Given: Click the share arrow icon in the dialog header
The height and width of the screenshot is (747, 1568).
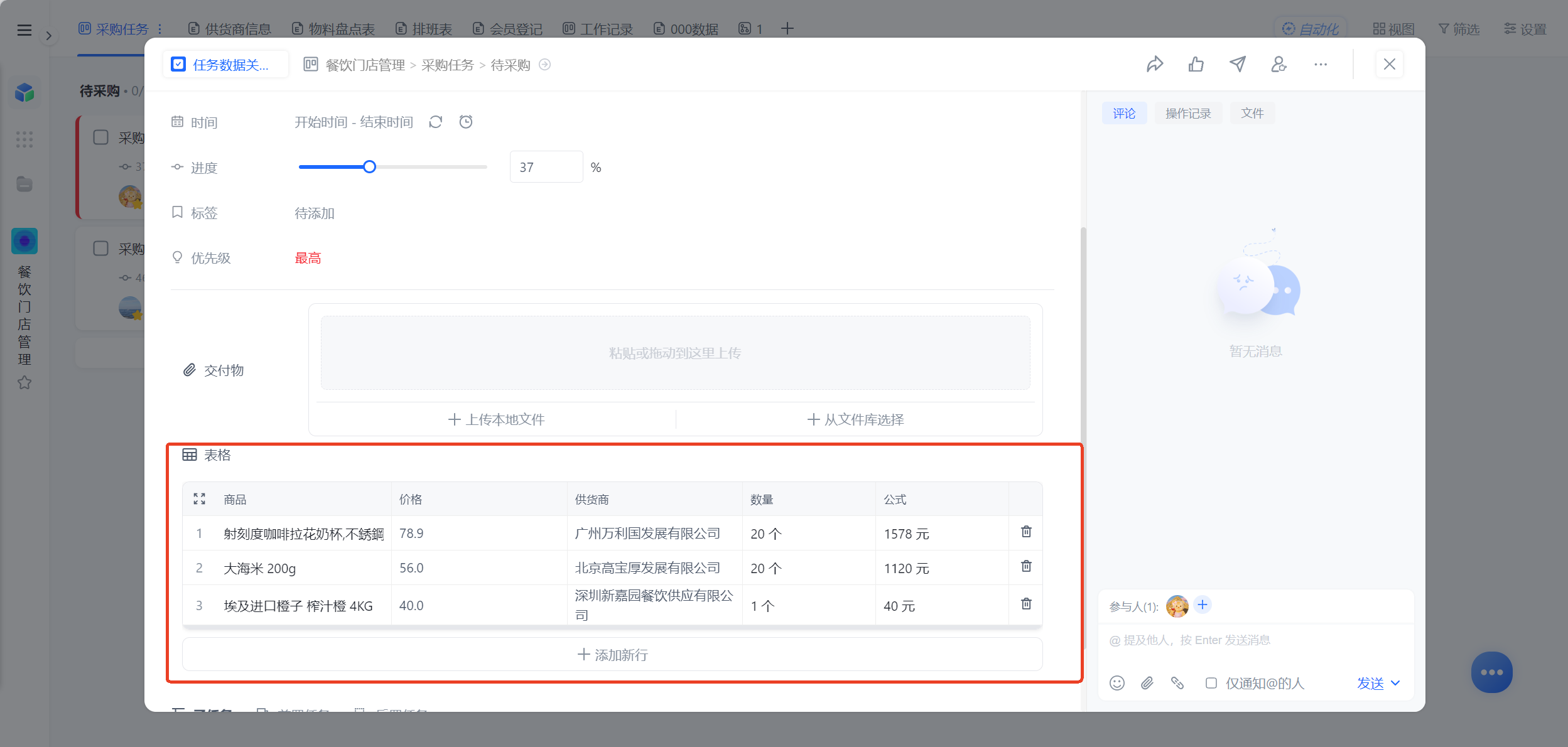Looking at the screenshot, I should pyautogui.click(x=1155, y=64).
